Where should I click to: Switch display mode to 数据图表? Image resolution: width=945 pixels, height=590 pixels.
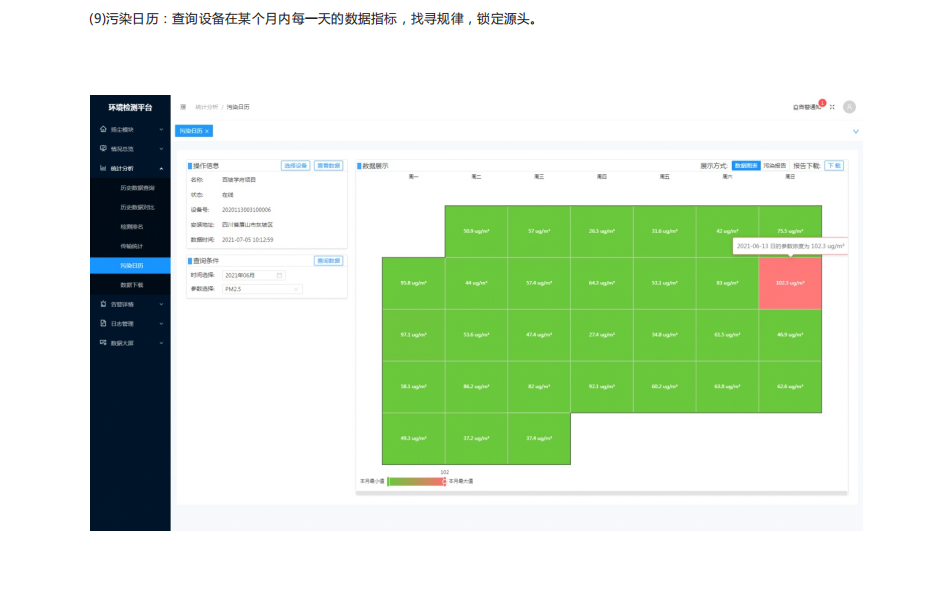(x=745, y=166)
